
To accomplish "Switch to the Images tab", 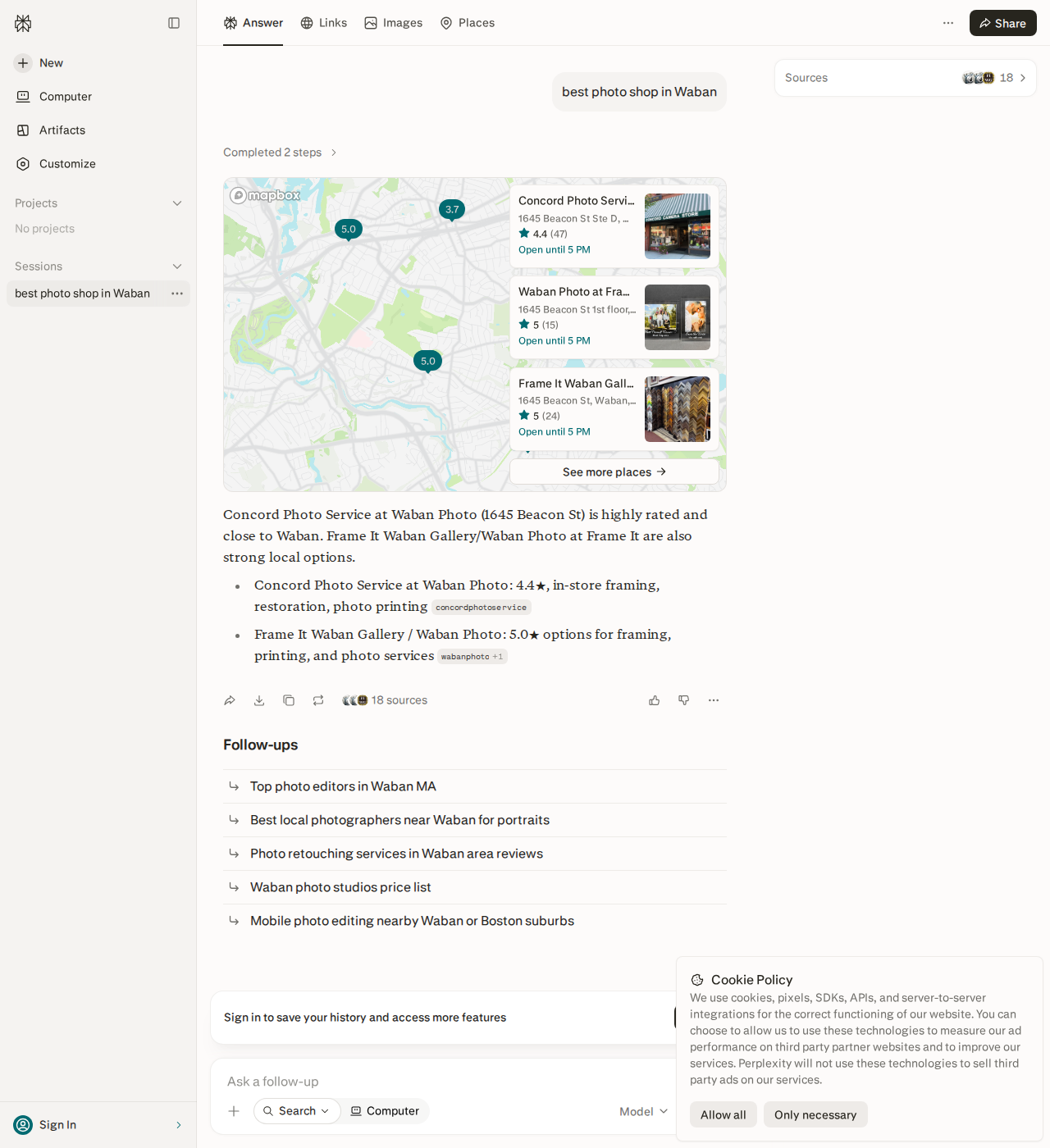I will (x=394, y=23).
